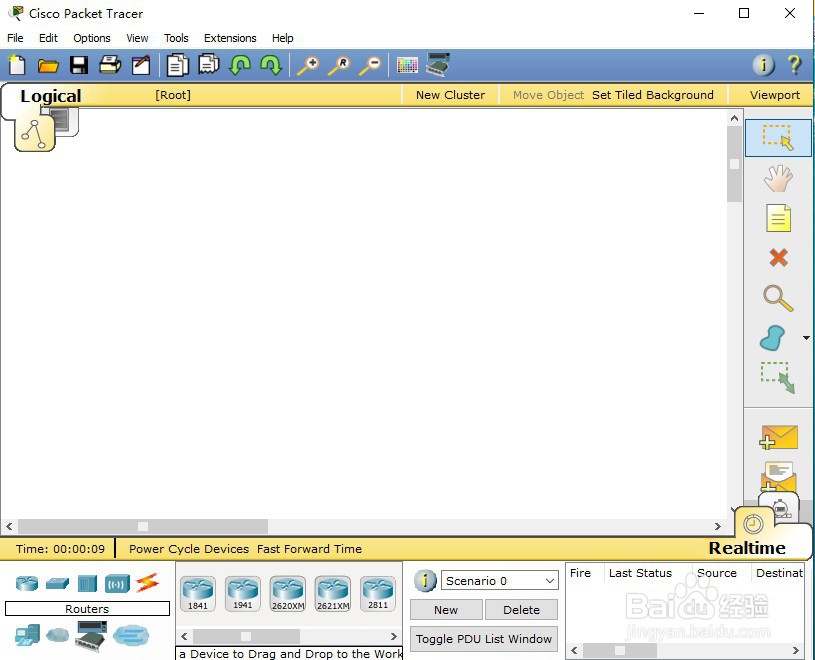The width and height of the screenshot is (815, 660).
Task: Pick the 1941 router
Action: point(243,593)
